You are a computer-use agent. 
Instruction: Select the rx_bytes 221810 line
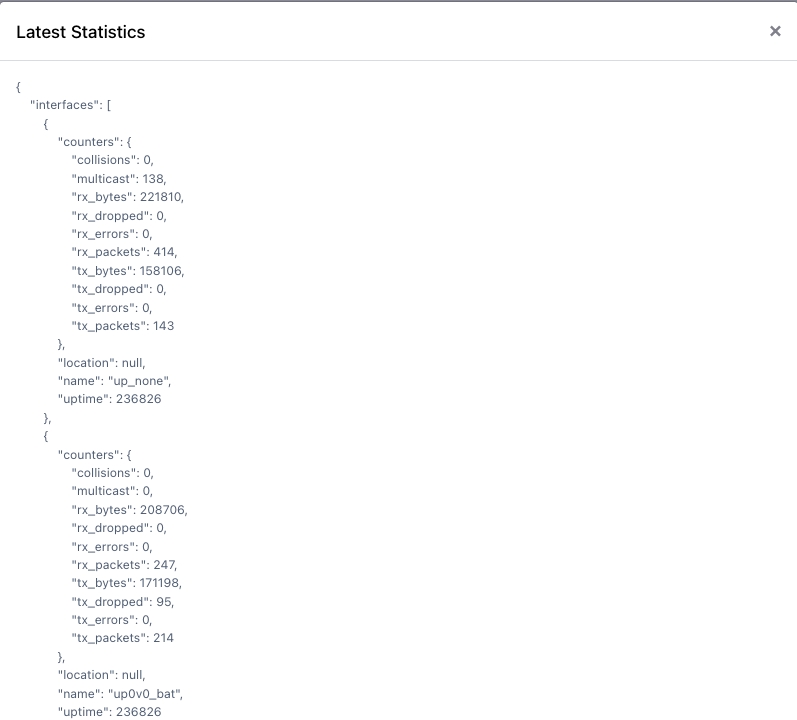coord(128,197)
